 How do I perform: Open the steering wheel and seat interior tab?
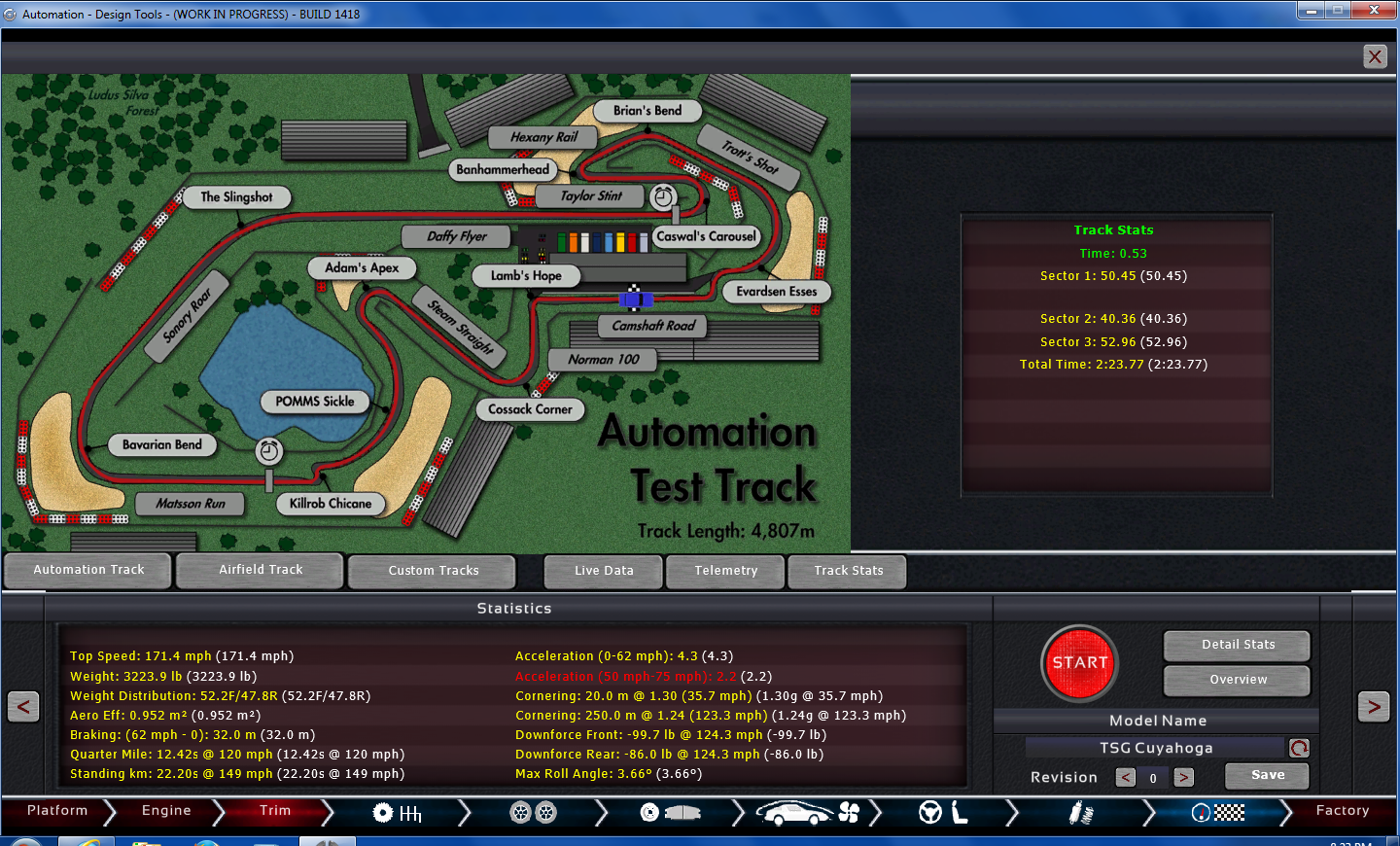(x=943, y=812)
